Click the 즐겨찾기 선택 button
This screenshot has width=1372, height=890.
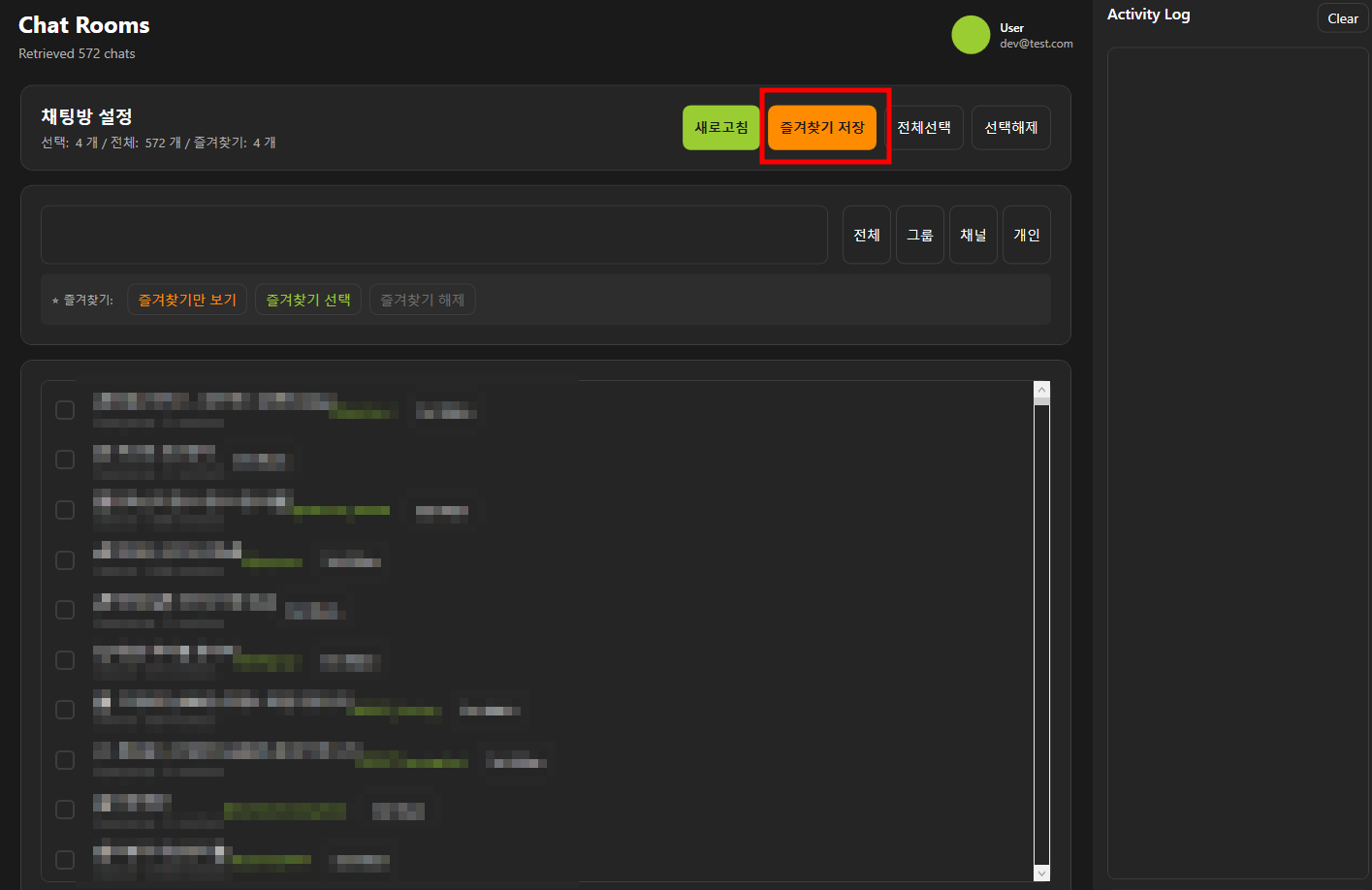coord(308,300)
